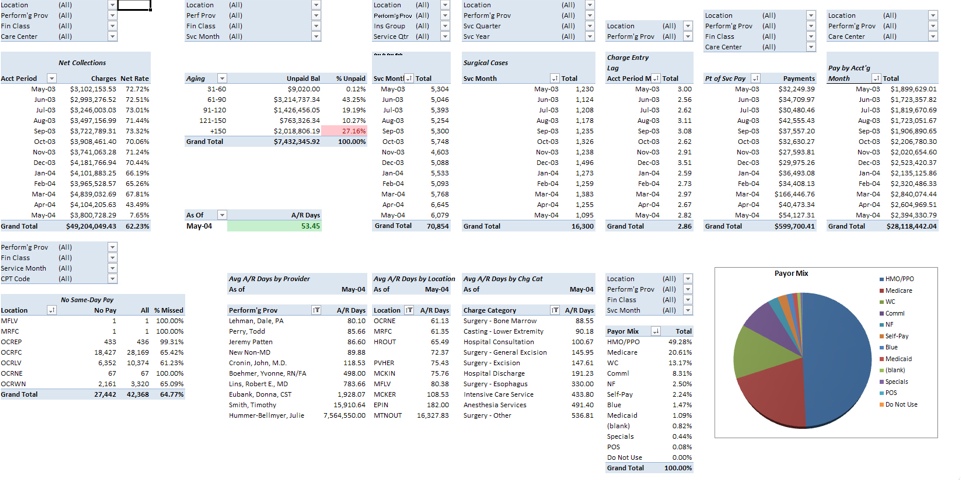Open Svc Month filter above Payor Mix table
This screenshot has height=480, width=961.
coord(688,310)
